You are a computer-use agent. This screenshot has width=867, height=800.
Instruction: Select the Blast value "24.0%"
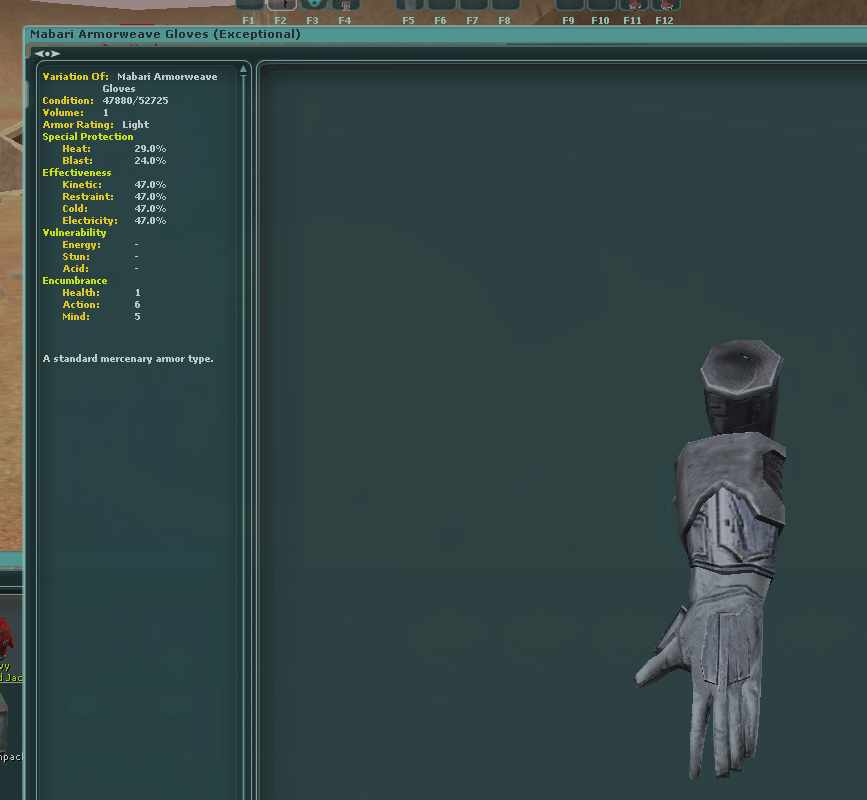tap(150, 161)
